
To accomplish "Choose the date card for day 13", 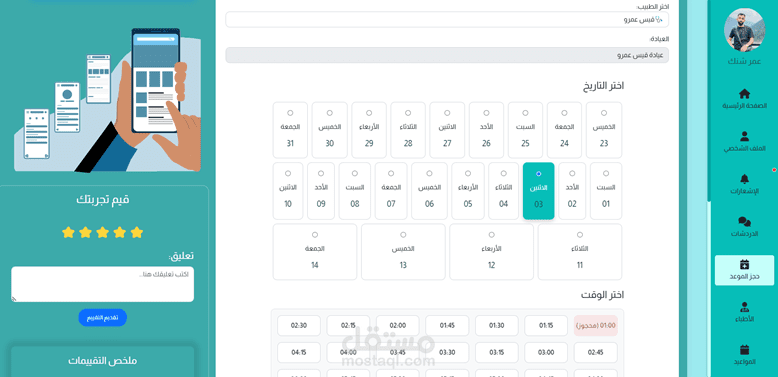I will pos(403,252).
